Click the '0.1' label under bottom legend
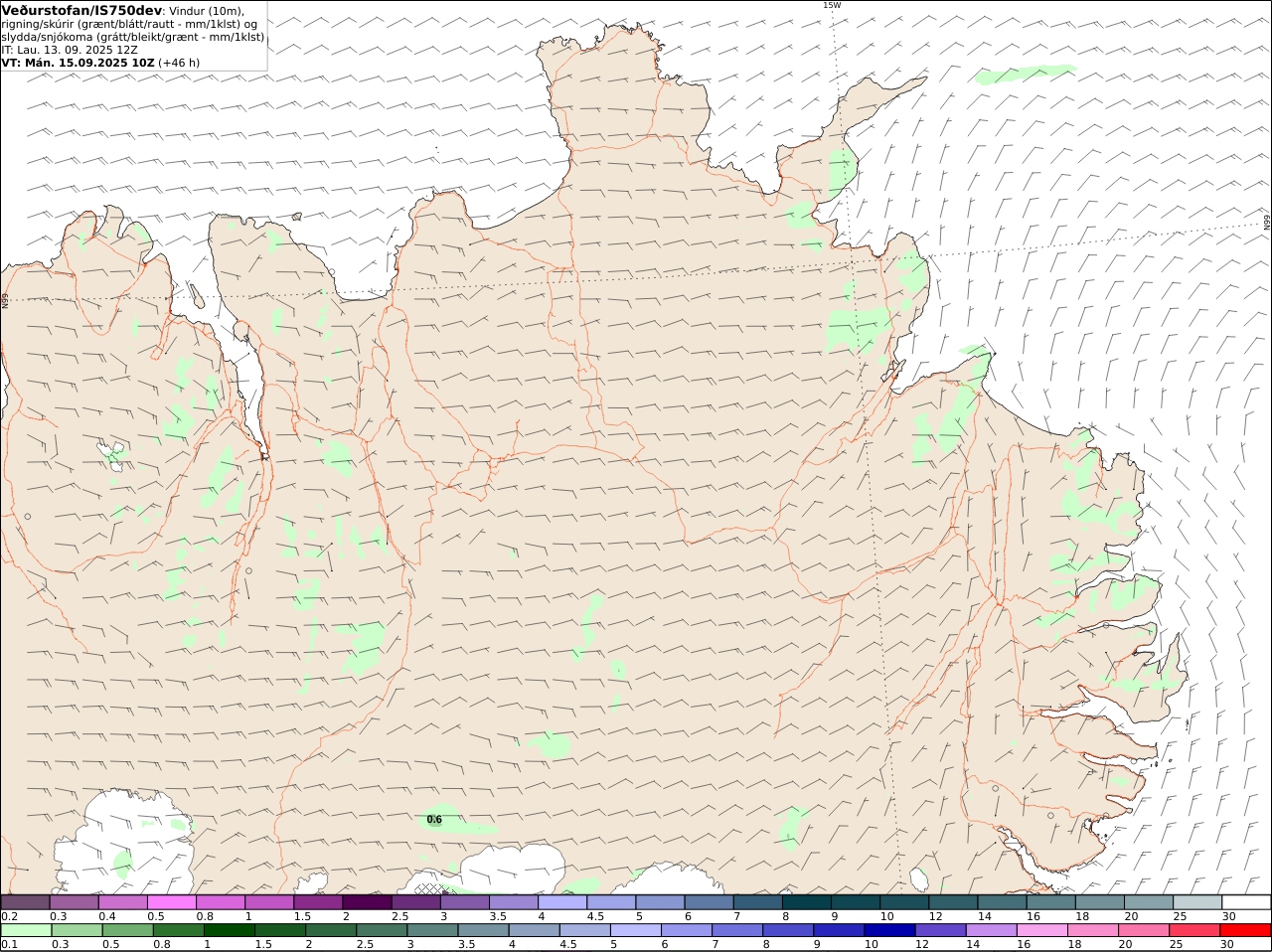Screen dimensions: 1272x952 point(9,944)
